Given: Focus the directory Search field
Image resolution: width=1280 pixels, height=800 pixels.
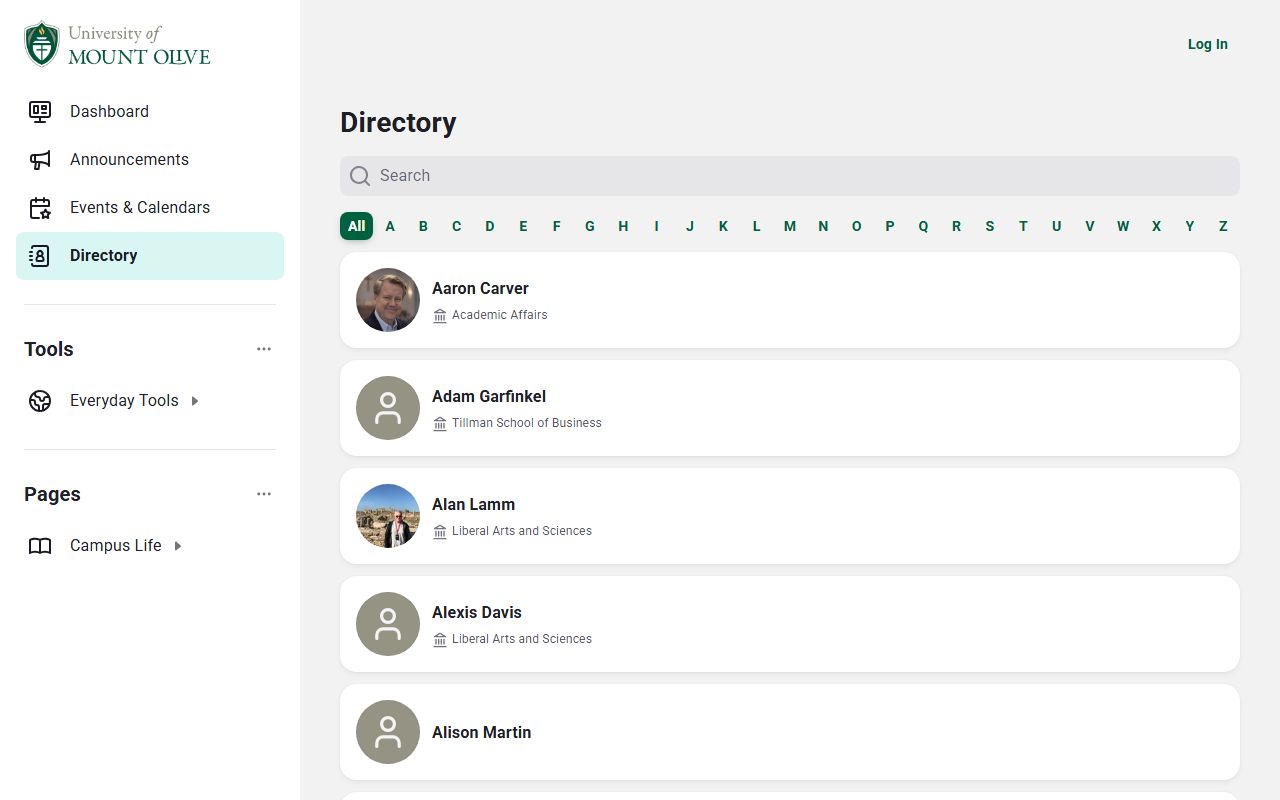Looking at the screenshot, I should click(790, 176).
